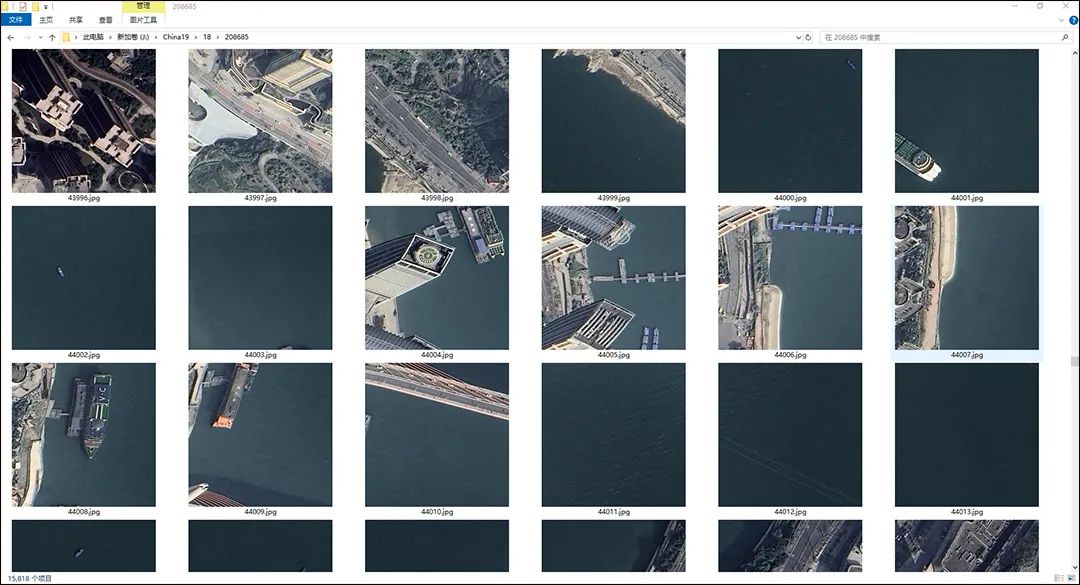Select thumbnail 43997.jpg
Viewport: 1080px width, 585px height.
[260, 121]
